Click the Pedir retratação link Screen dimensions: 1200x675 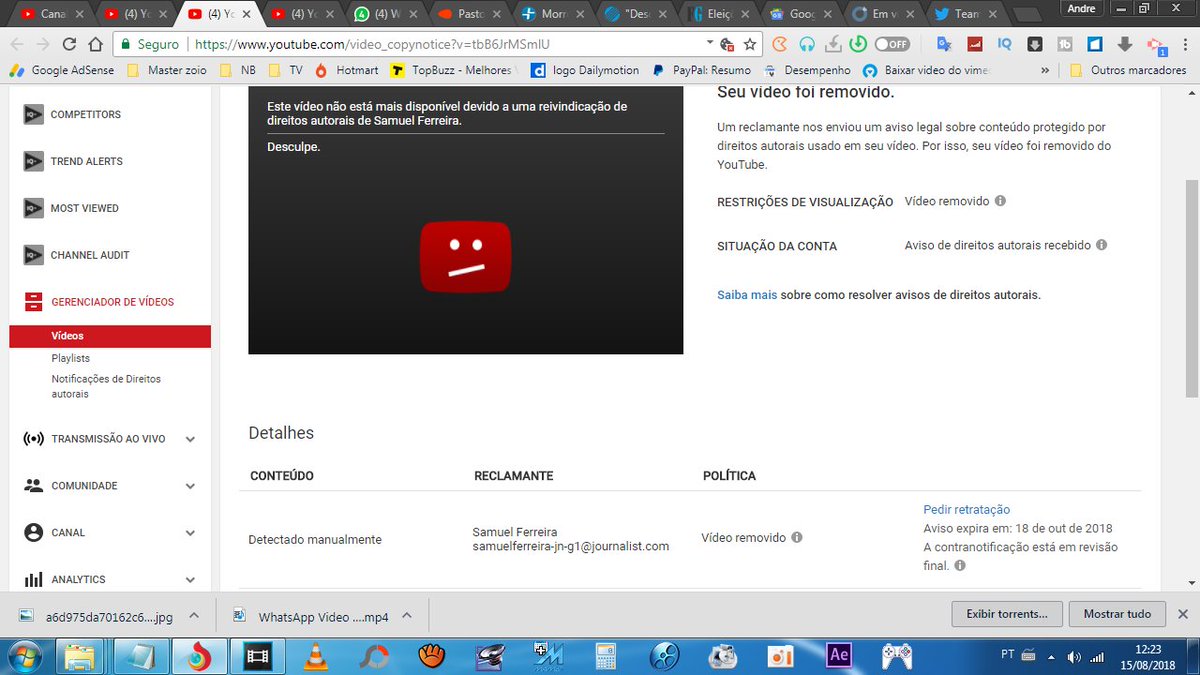click(966, 510)
